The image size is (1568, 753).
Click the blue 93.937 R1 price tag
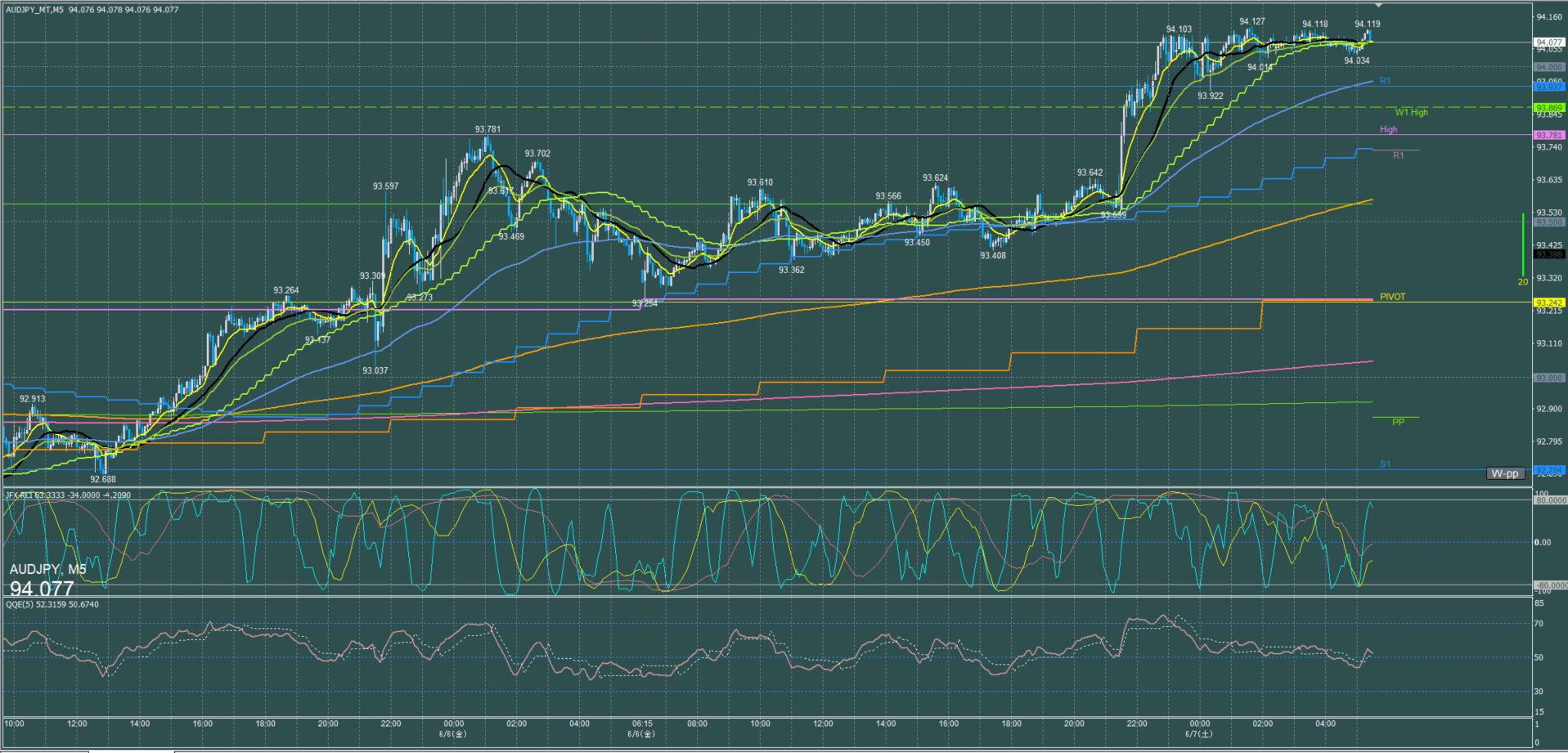click(x=1549, y=87)
